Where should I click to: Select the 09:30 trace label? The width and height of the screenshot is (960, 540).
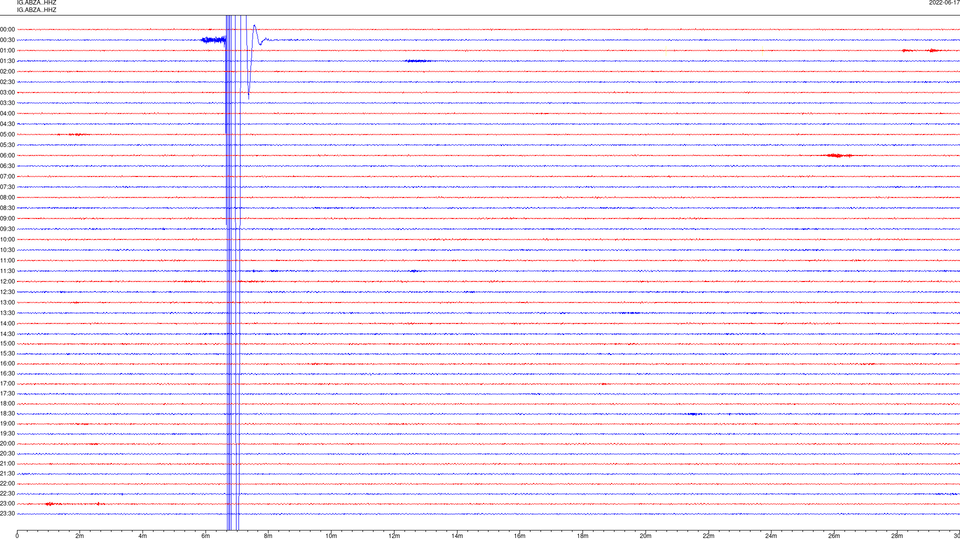pos(7,229)
